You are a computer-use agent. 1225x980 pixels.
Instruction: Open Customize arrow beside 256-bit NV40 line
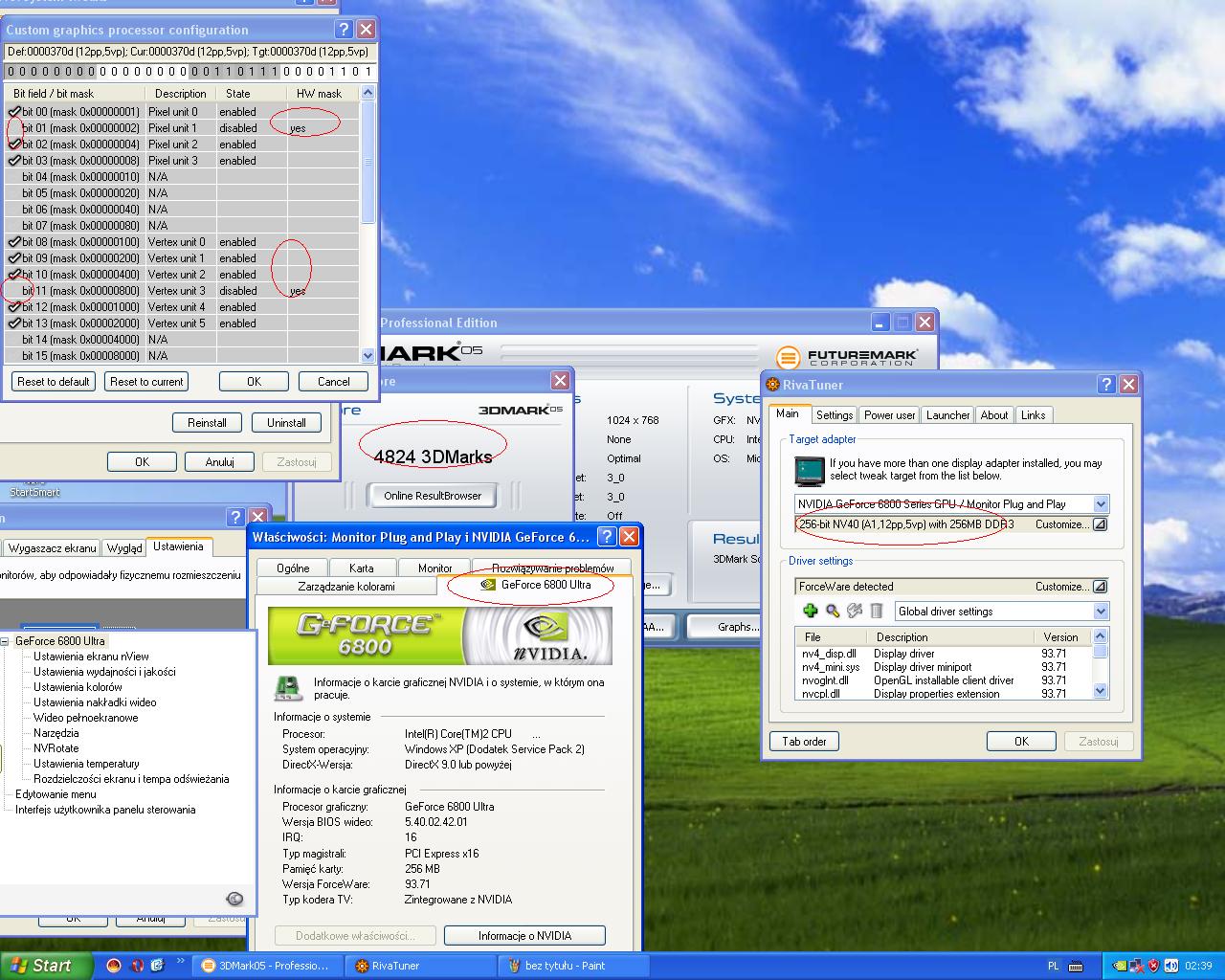click(x=1101, y=524)
